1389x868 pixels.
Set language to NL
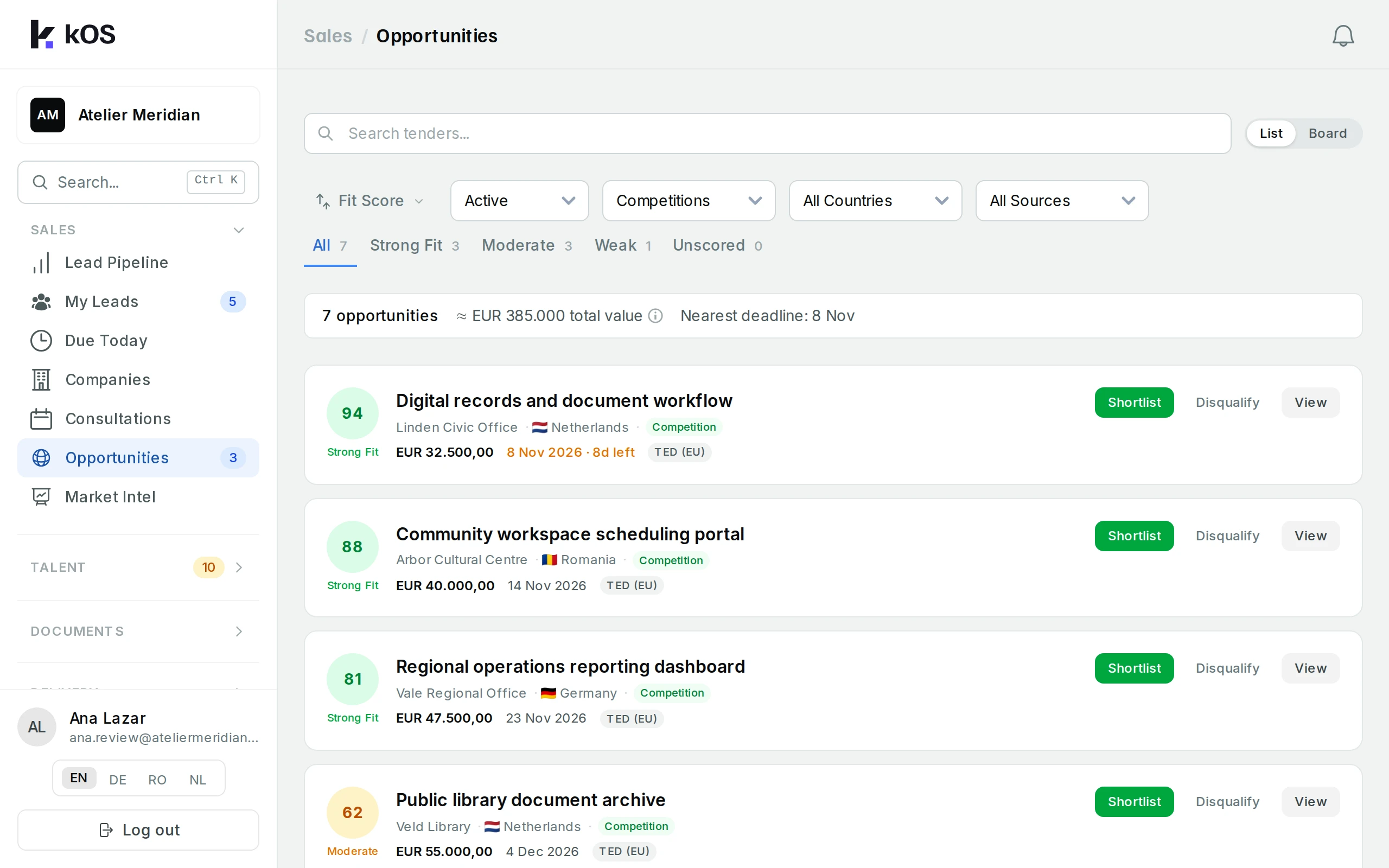[x=197, y=779]
